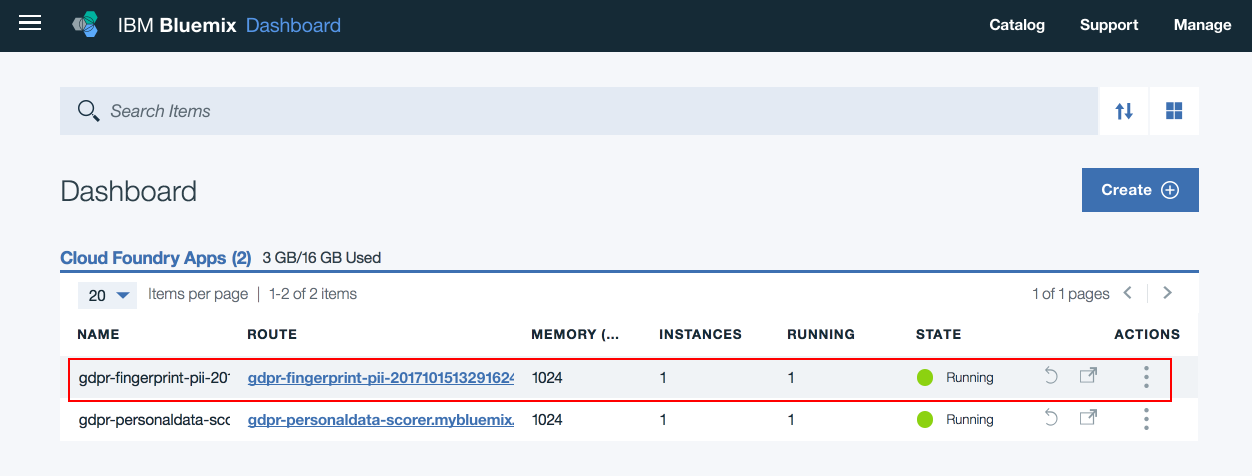Image resolution: width=1252 pixels, height=476 pixels.
Task: Click the NAME column header
Action: [98, 334]
